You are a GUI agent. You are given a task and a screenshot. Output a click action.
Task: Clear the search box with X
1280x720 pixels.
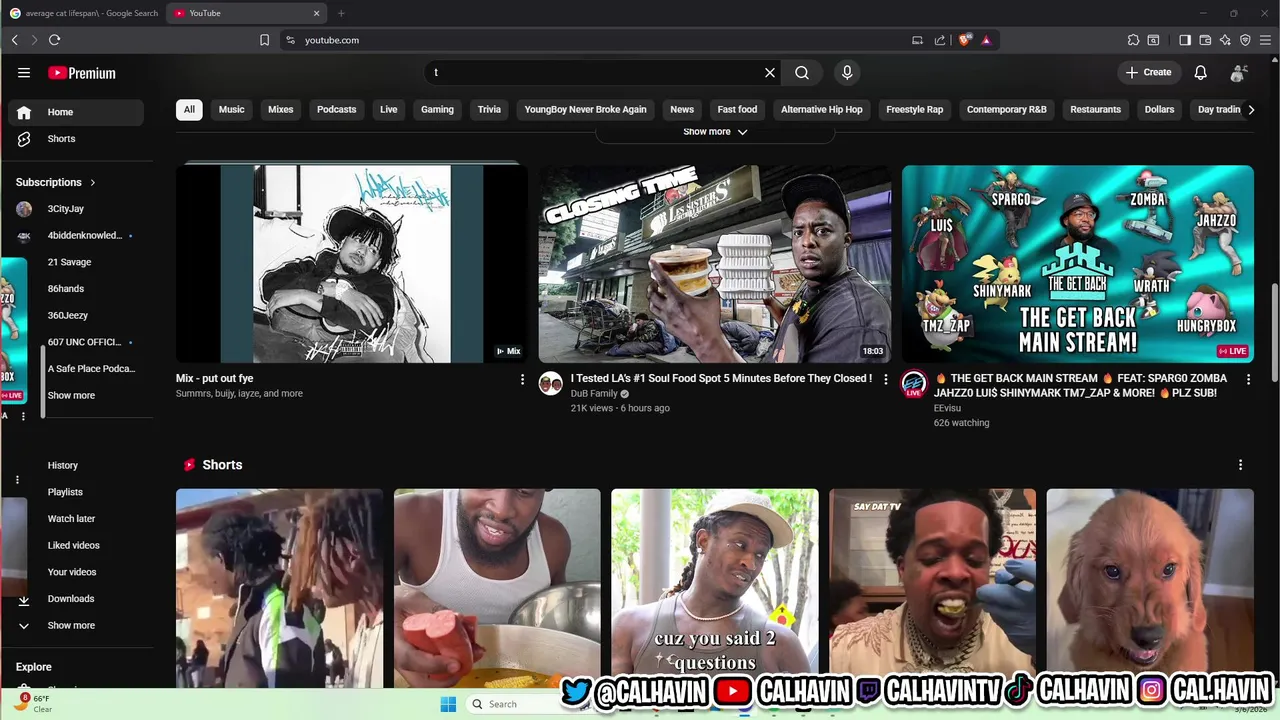pyautogui.click(x=770, y=73)
